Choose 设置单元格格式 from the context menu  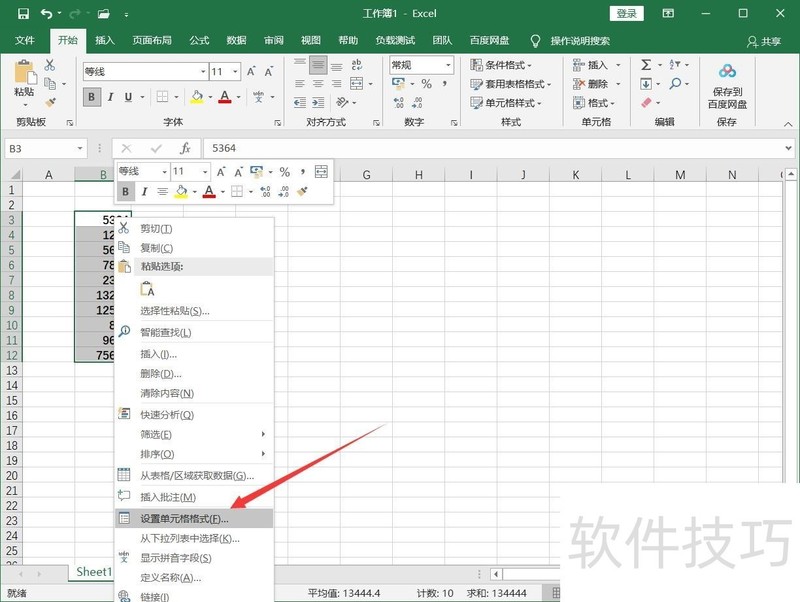pos(184,518)
